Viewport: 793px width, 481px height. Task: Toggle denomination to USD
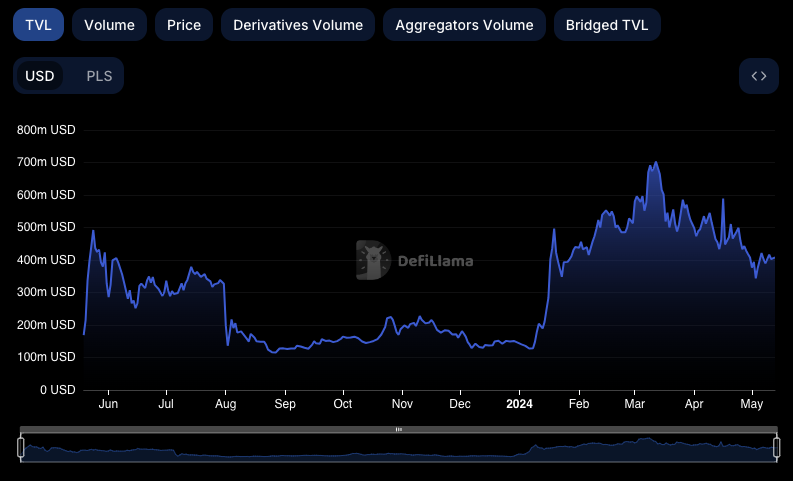pyautogui.click(x=40, y=76)
